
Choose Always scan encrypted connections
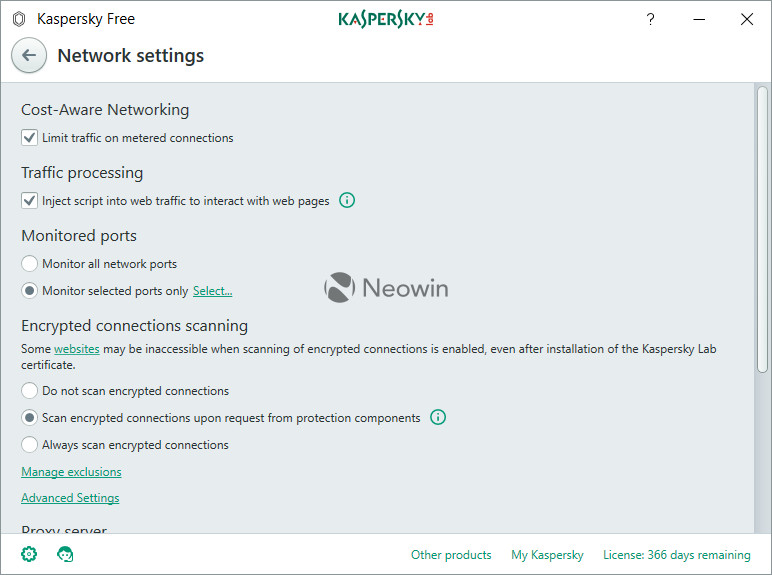[x=30, y=445]
